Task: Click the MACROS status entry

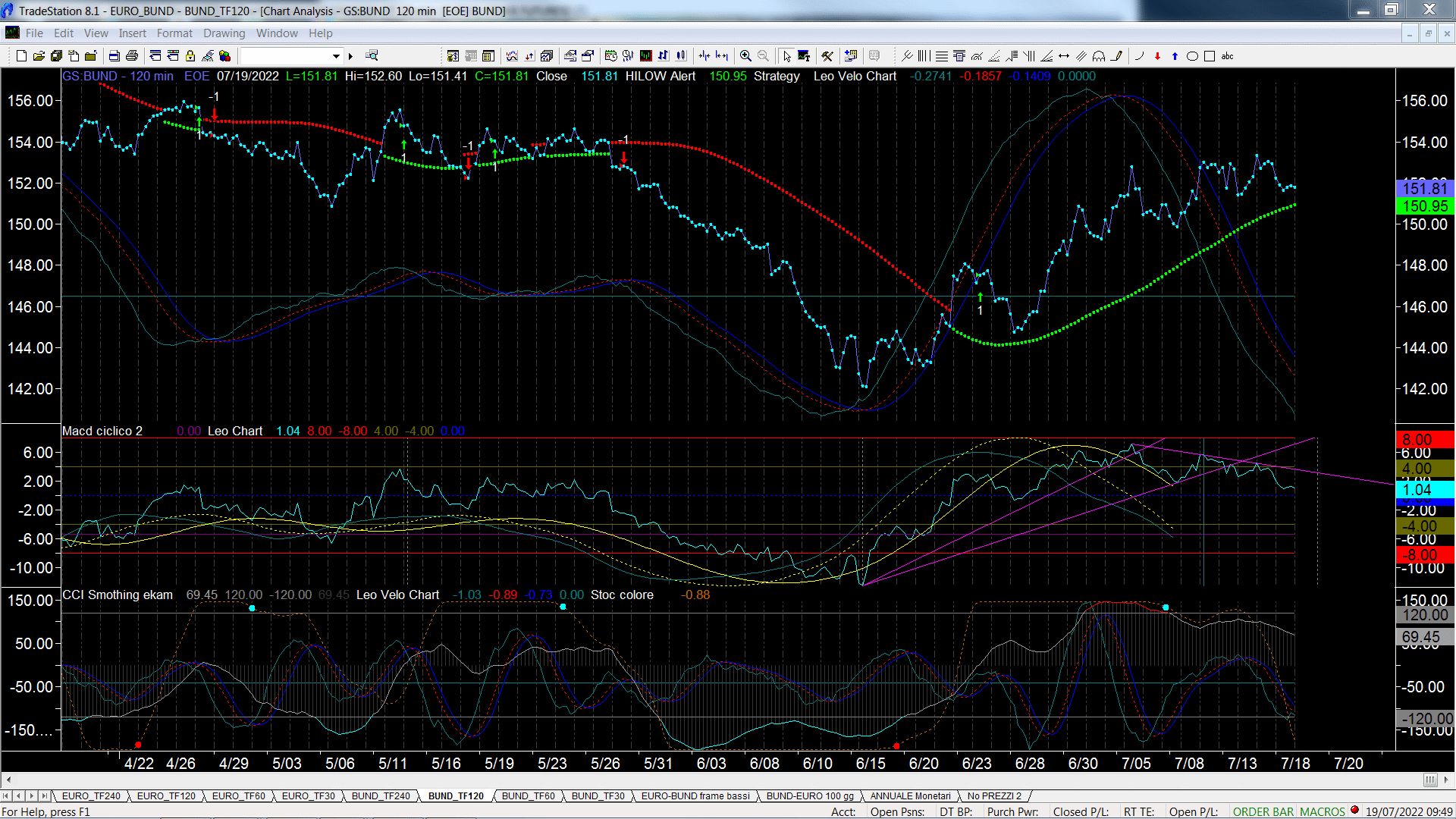Action: 1323,812
